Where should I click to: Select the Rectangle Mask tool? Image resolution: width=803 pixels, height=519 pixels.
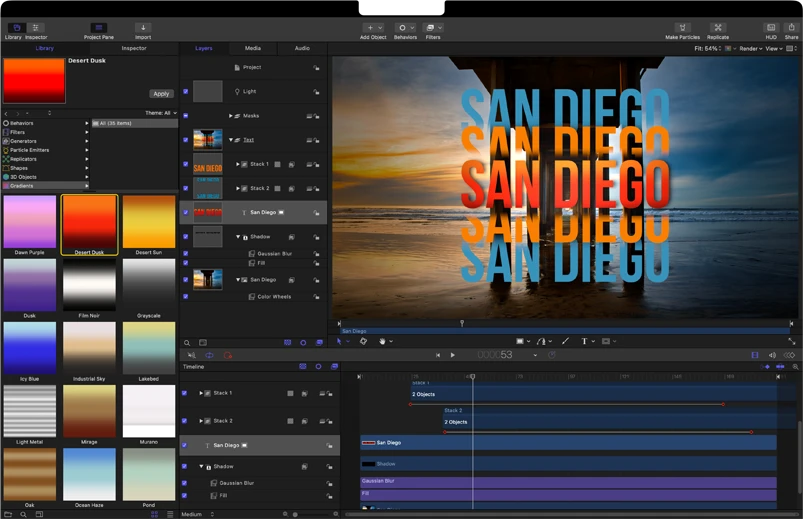[x=606, y=341]
